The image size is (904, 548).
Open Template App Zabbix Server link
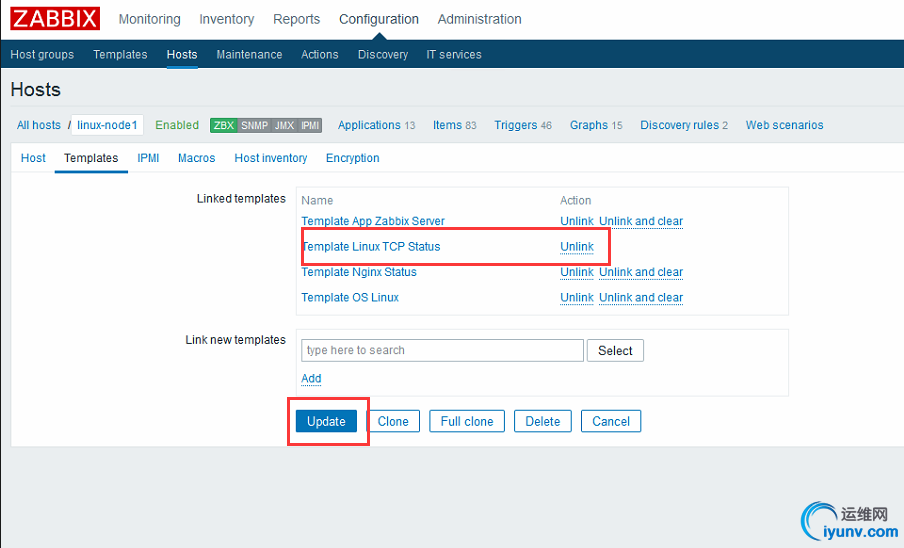pyautogui.click(x=373, y=221)
